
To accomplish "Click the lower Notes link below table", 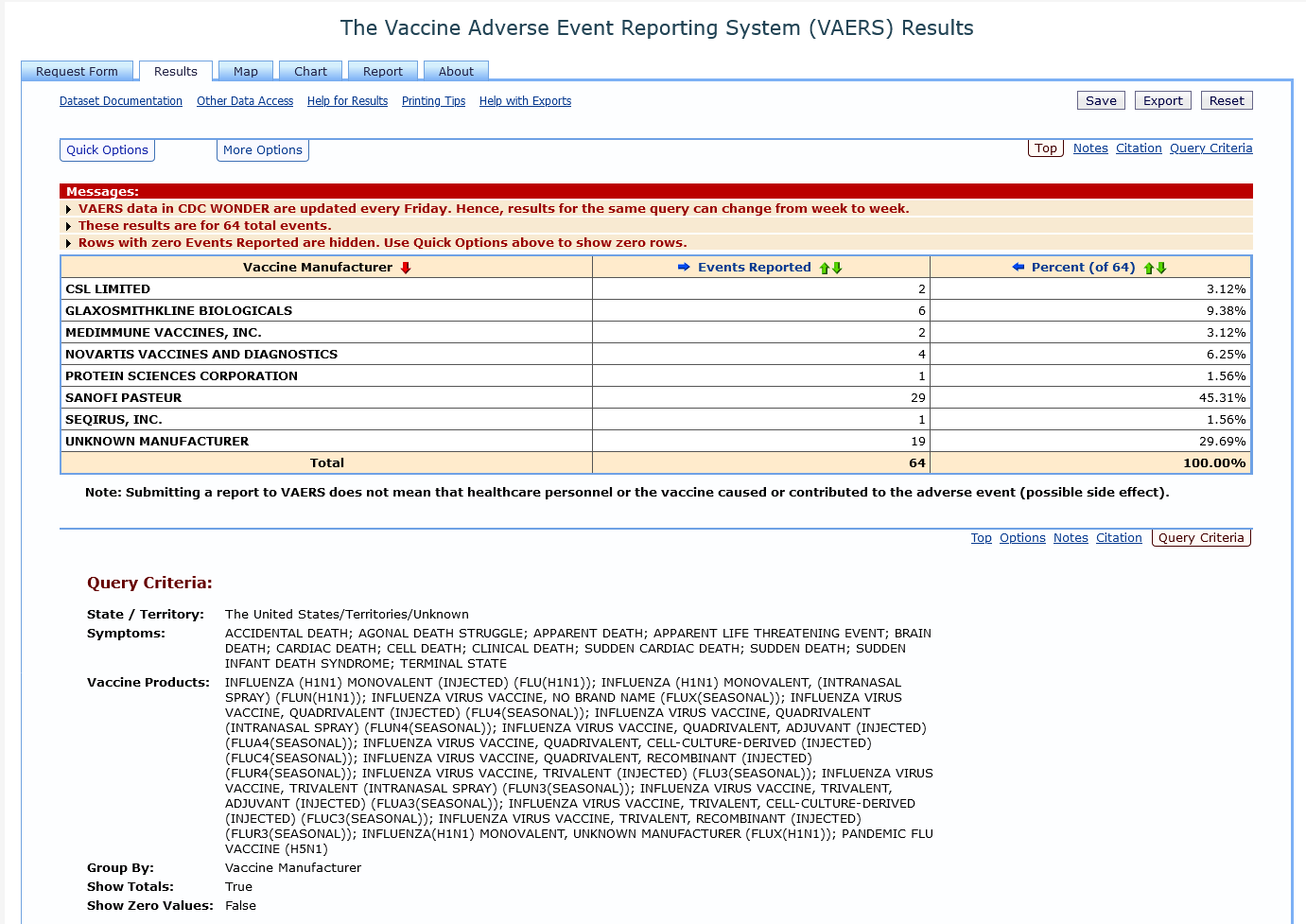I will pos(1071,538).
